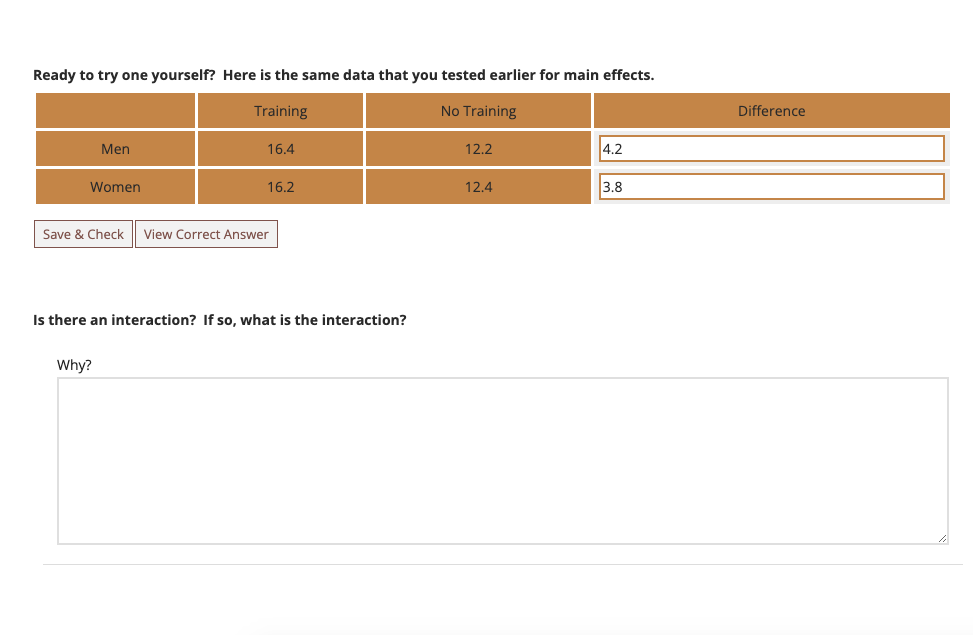The height and width of the screenshot is (635, 973).
Task: Click the cell showing 16.4
Action: 280,148
